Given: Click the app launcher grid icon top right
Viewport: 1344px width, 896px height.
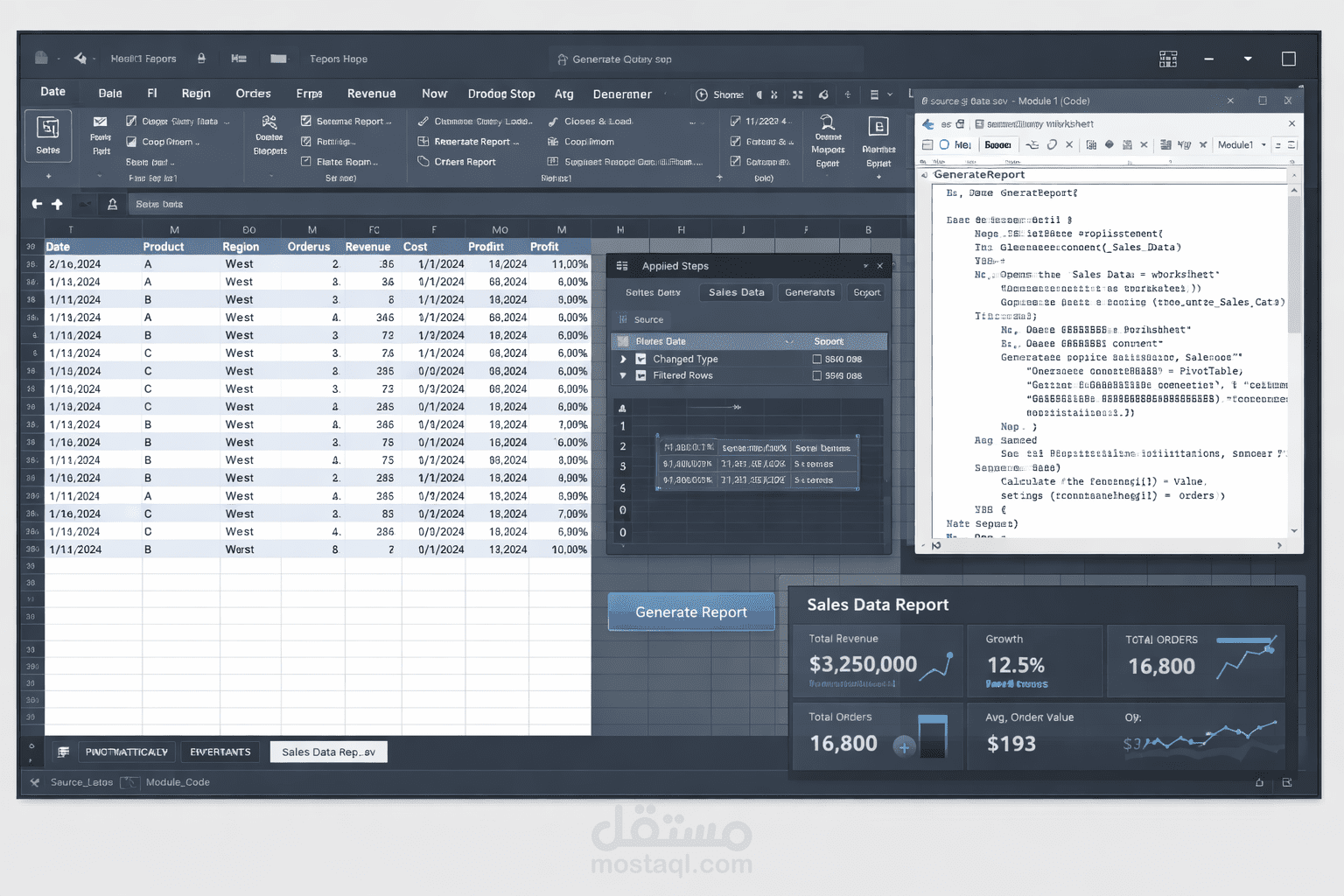Looking at the screenshot, I should point(1167,59).
